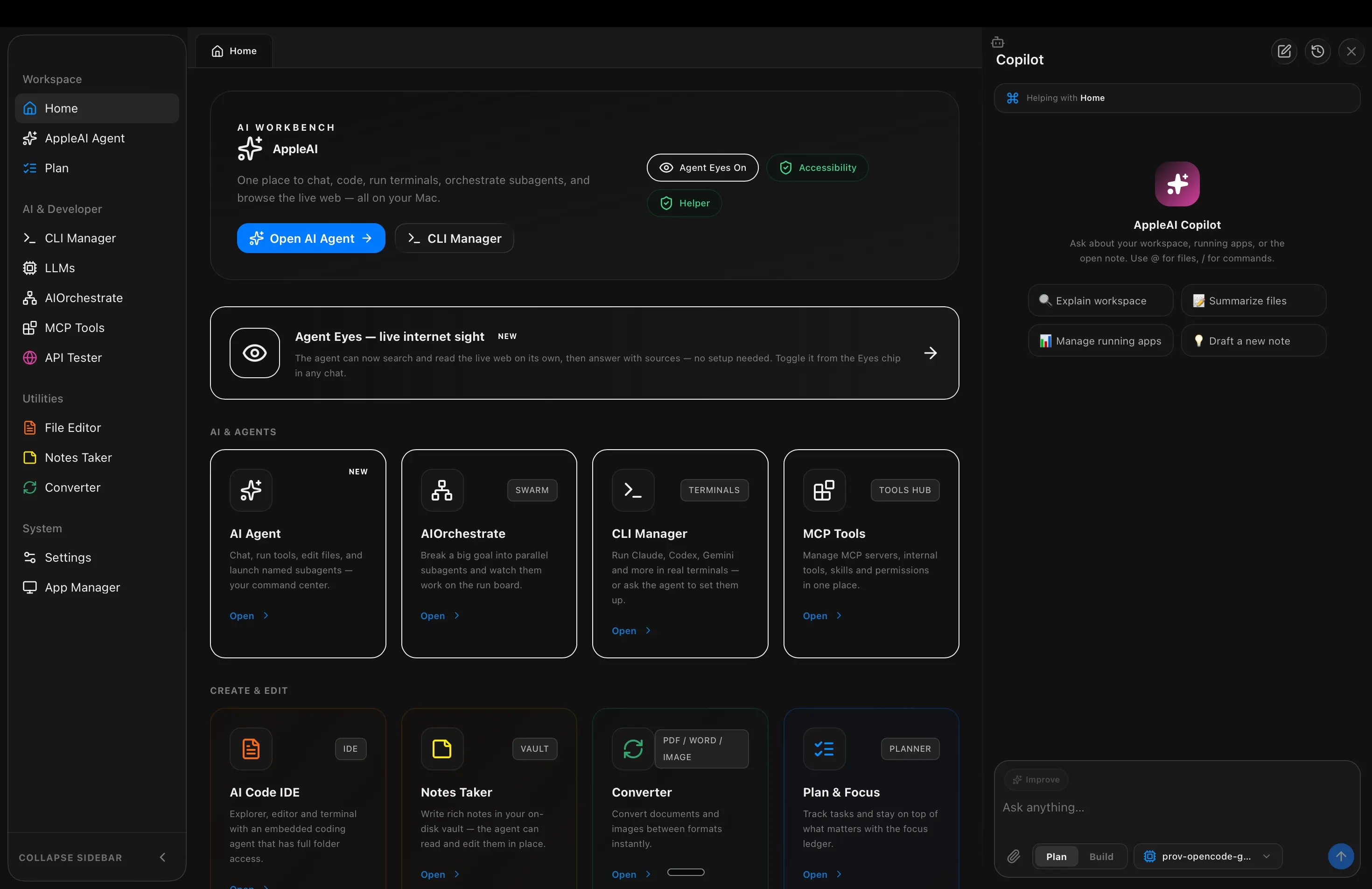The image size is (1372, 889).
Task: Click the CLI Manager button in the workbench header
Action: pyautogui.click(x=454, y=238)
